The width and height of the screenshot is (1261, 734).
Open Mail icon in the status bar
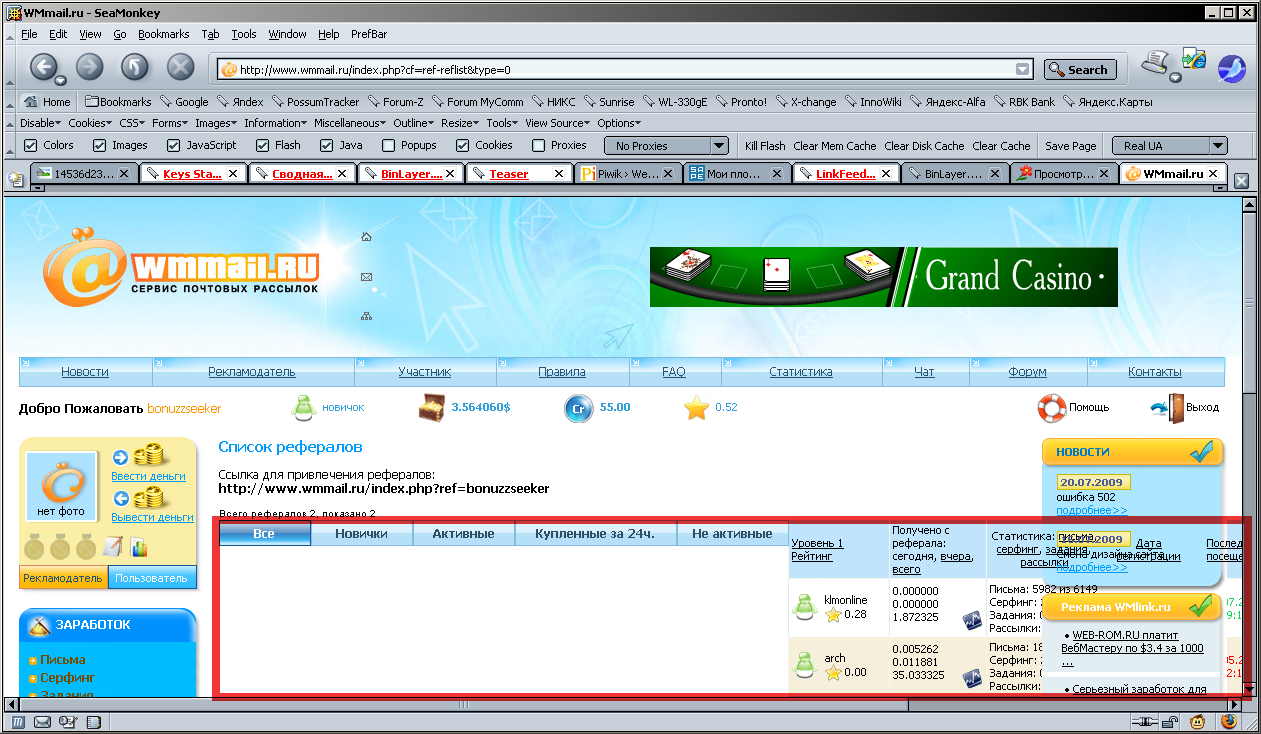[x=42, y=721]
